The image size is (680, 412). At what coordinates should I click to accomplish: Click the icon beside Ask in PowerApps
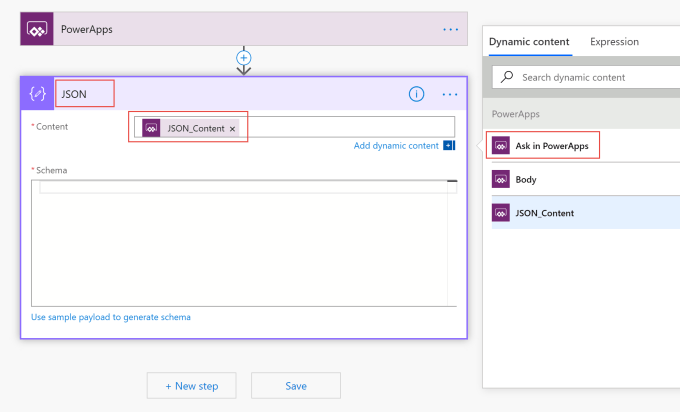tap(501, 146)
